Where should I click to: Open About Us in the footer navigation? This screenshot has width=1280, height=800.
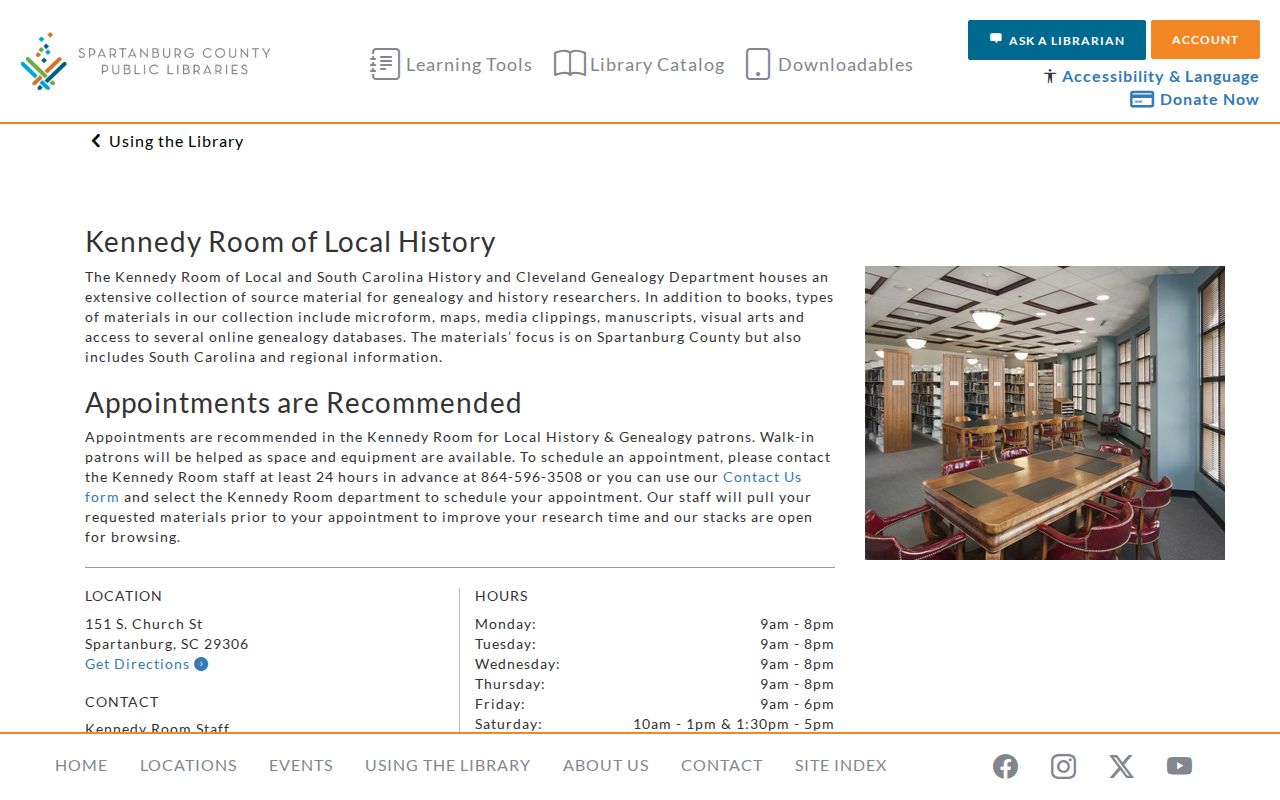coord(606,765)
